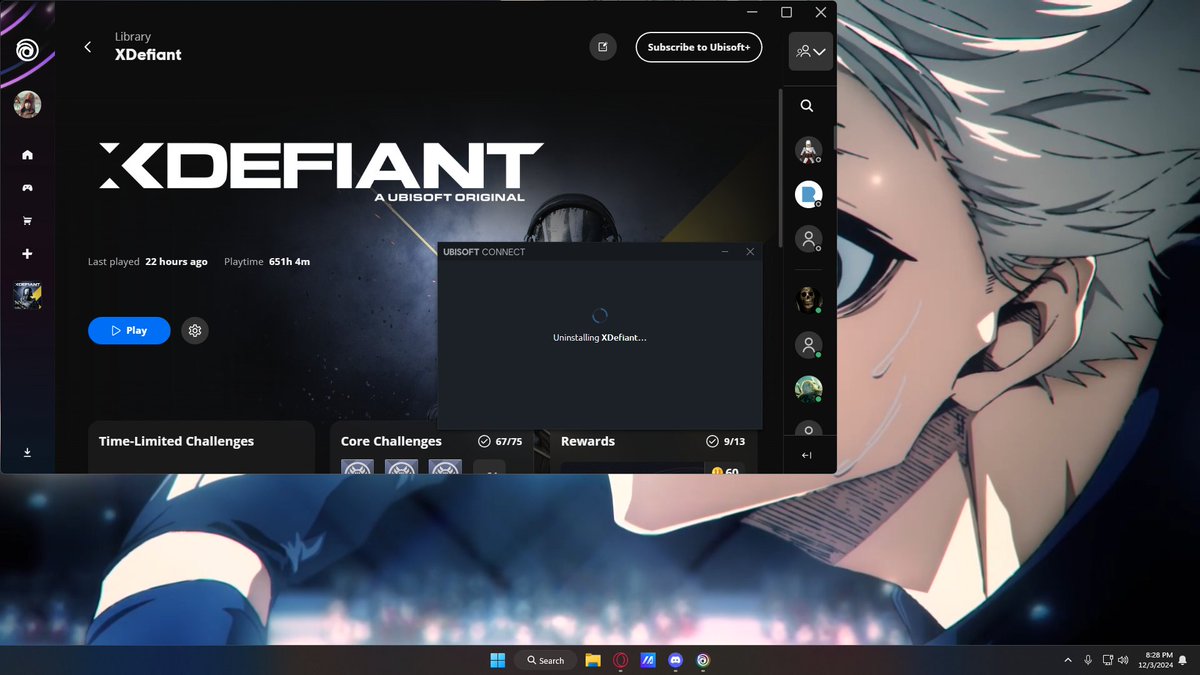Select the skull-faced friend avatar
The width and height of the screenshot is (1200, 675).
pos(808,299)
